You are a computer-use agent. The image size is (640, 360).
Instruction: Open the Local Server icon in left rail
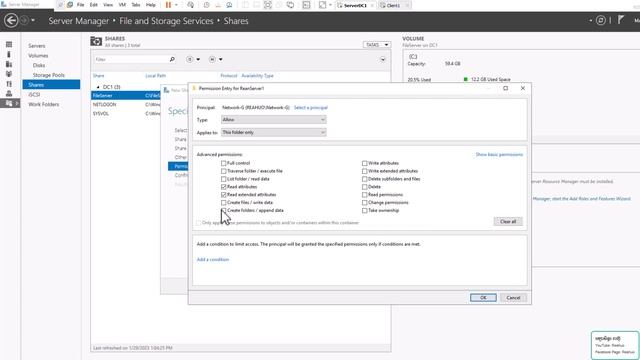(x=9, y=54)
